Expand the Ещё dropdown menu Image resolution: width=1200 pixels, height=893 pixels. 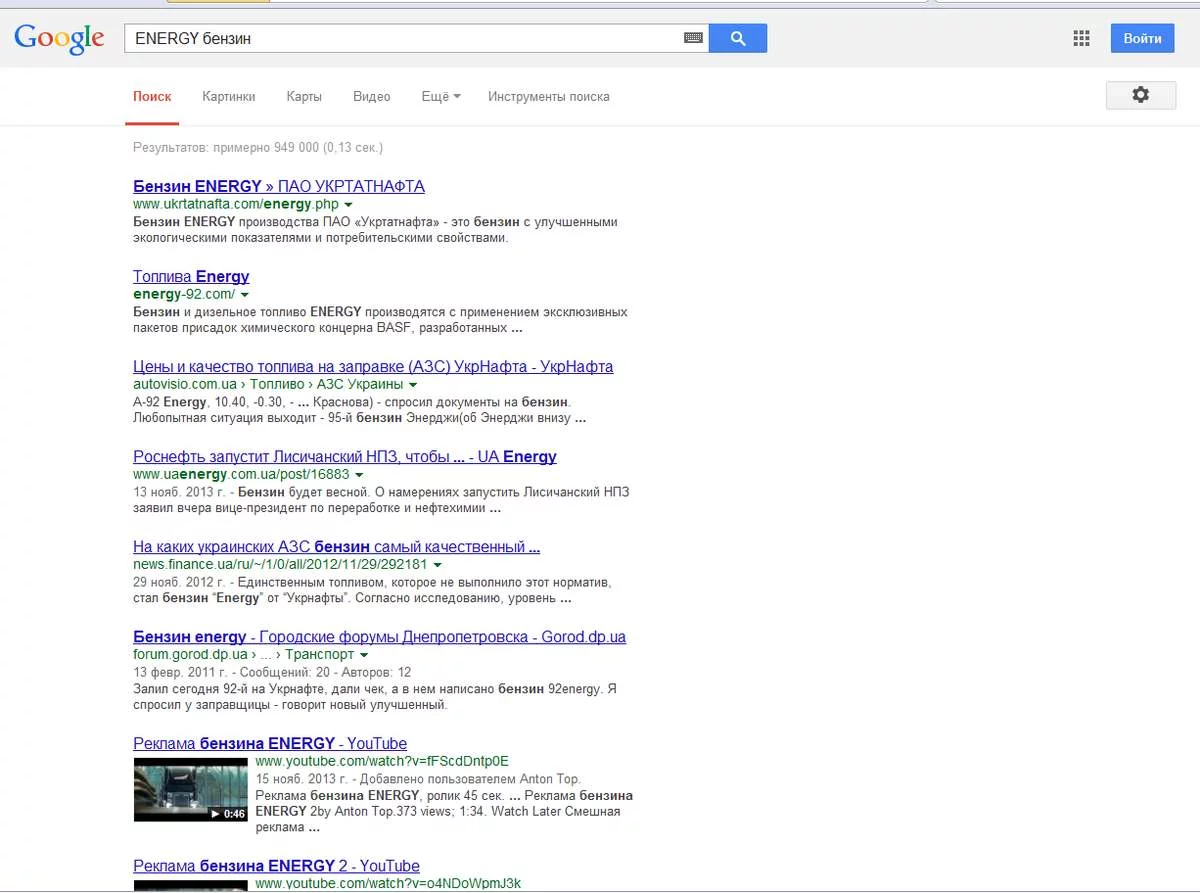pyautogui.click(x=440, y=97)
